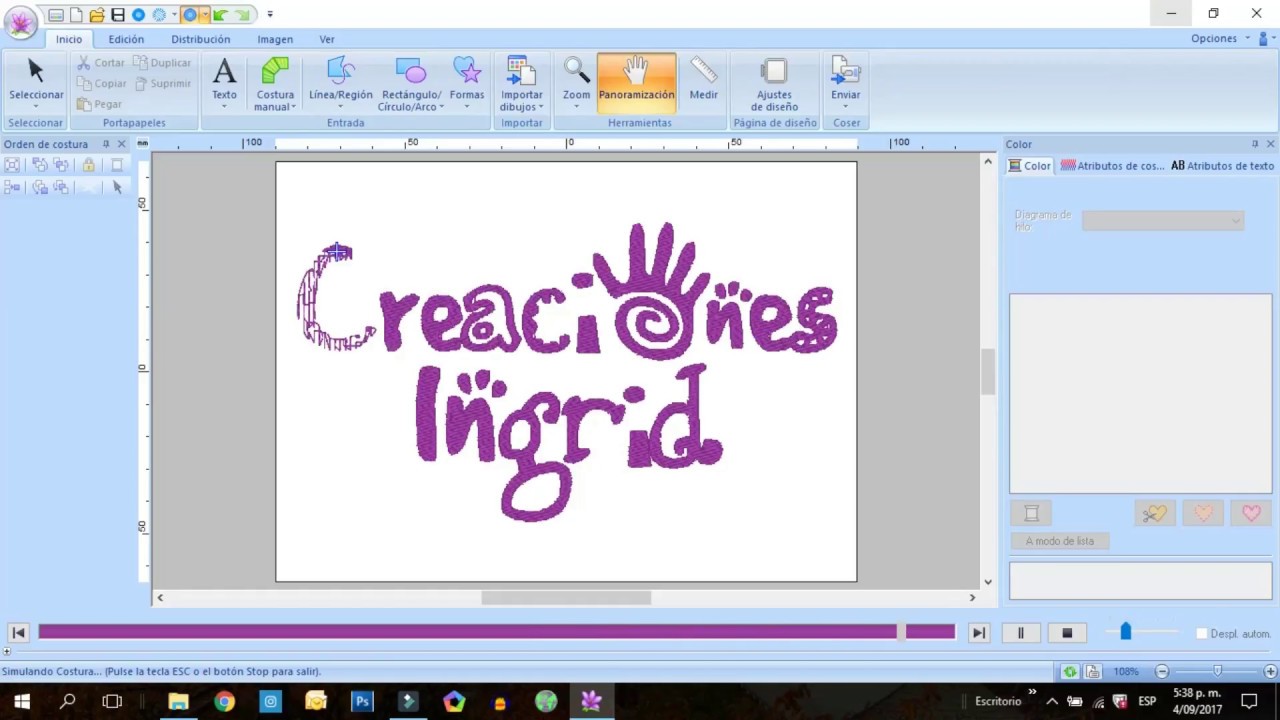Jump to simulation end

[x=979, y=632]
